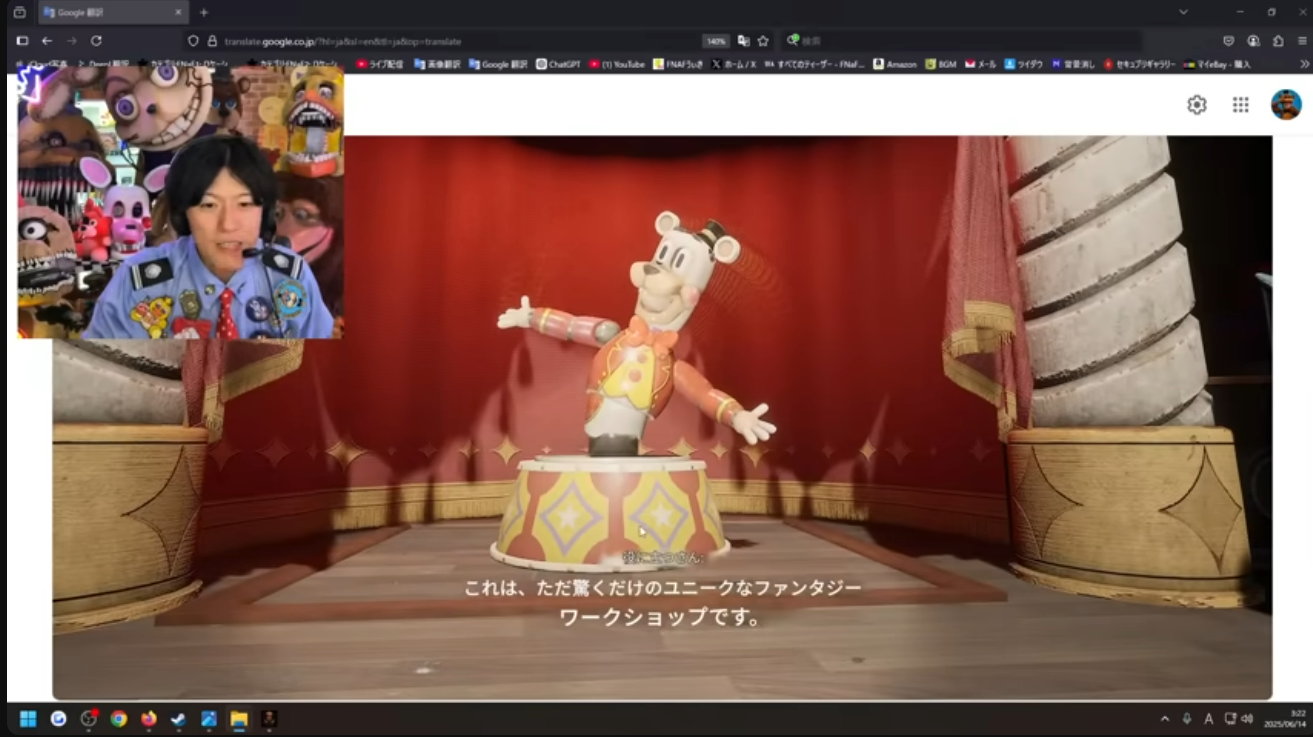The height and width of the screenshot is (737, 1313).
Task: Open the Firefox account icon
Action: (1253, 41)
